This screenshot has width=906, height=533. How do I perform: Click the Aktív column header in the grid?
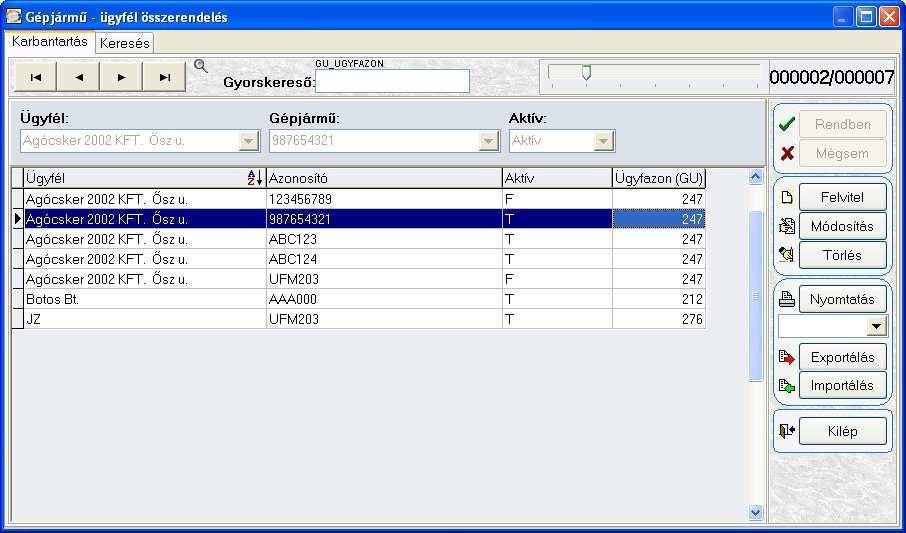pos(557,178)
